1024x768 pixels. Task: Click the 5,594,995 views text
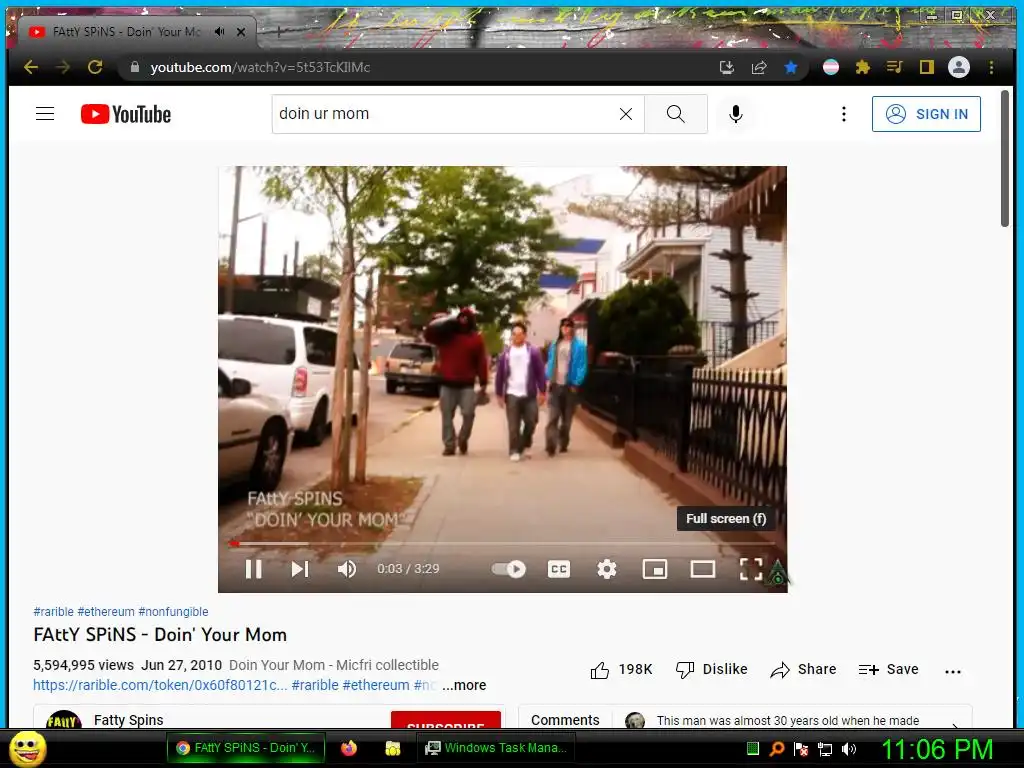(84, 665)
